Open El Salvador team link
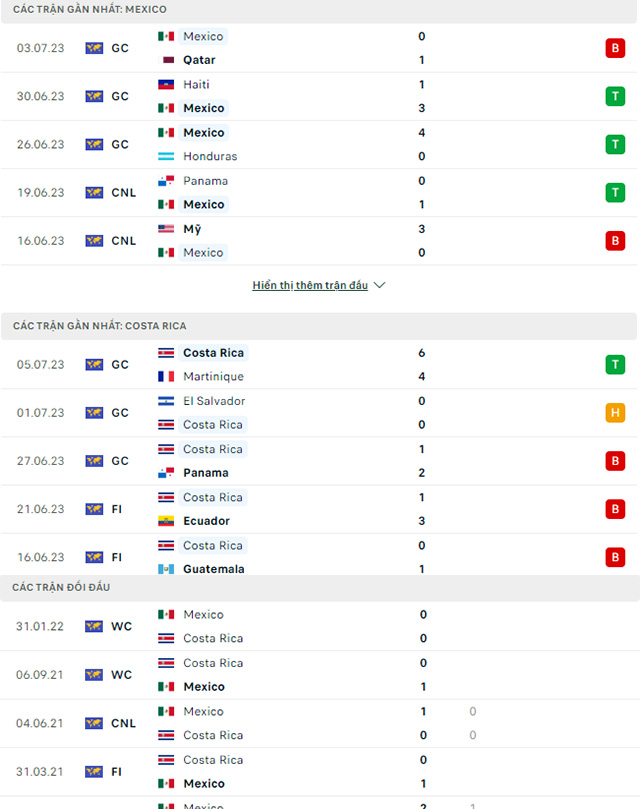The width and height of the screenshot is (640, 809). (214, 401)
